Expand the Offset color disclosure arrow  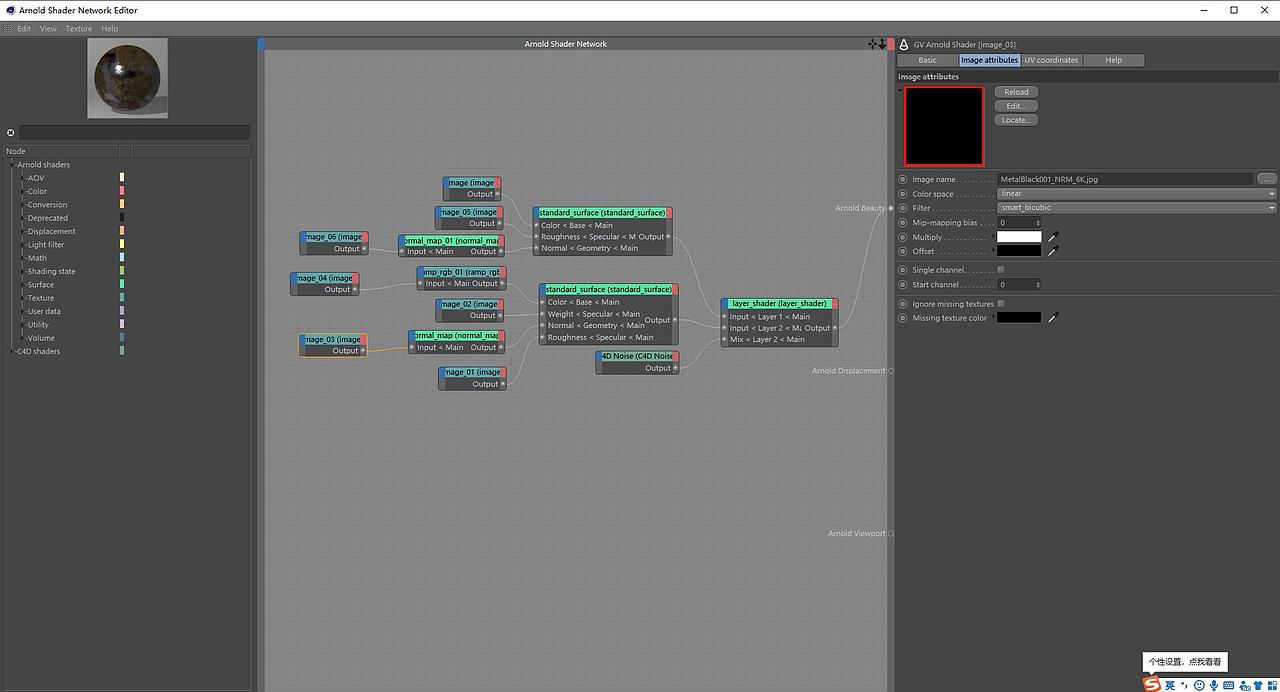(993, 251)
